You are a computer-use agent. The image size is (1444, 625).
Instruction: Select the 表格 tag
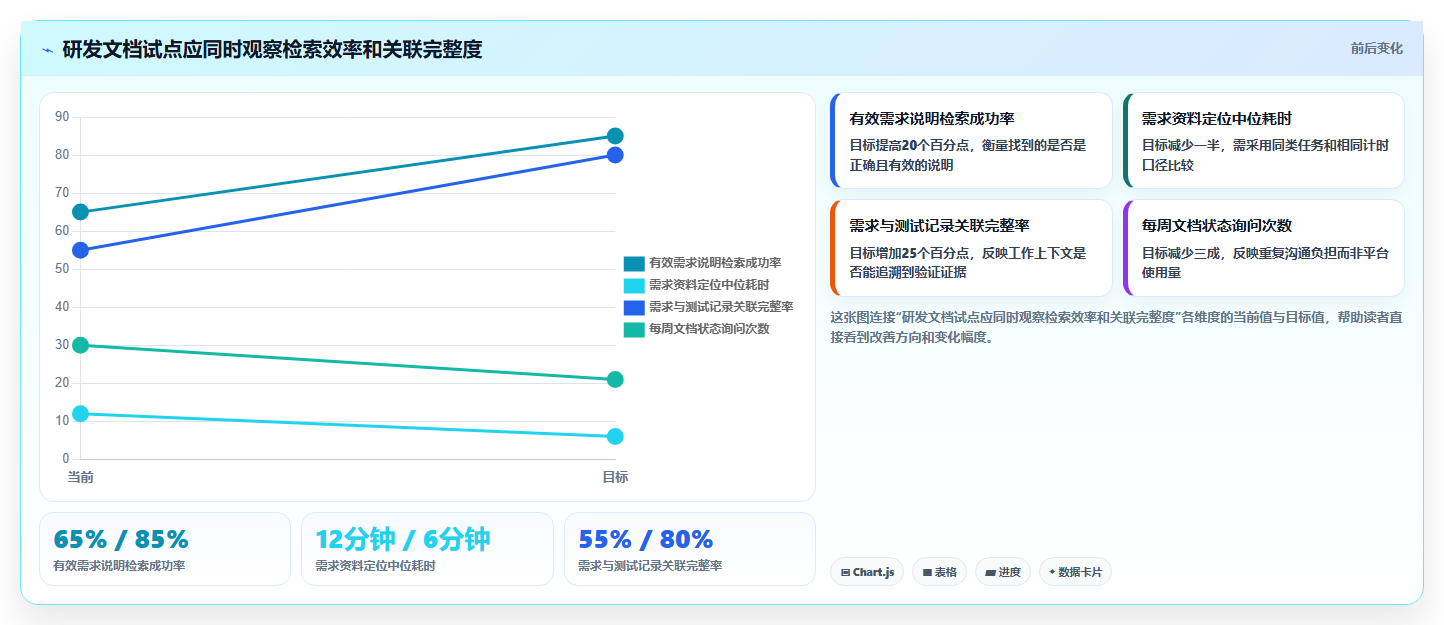tap(939, 572)
